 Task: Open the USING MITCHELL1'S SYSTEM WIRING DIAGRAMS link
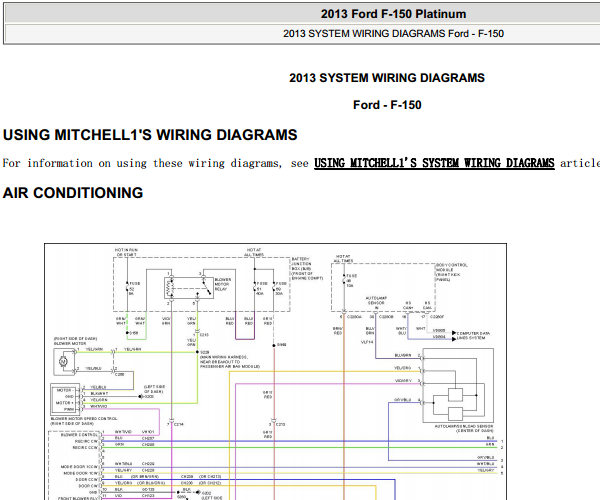pos(434,163)
